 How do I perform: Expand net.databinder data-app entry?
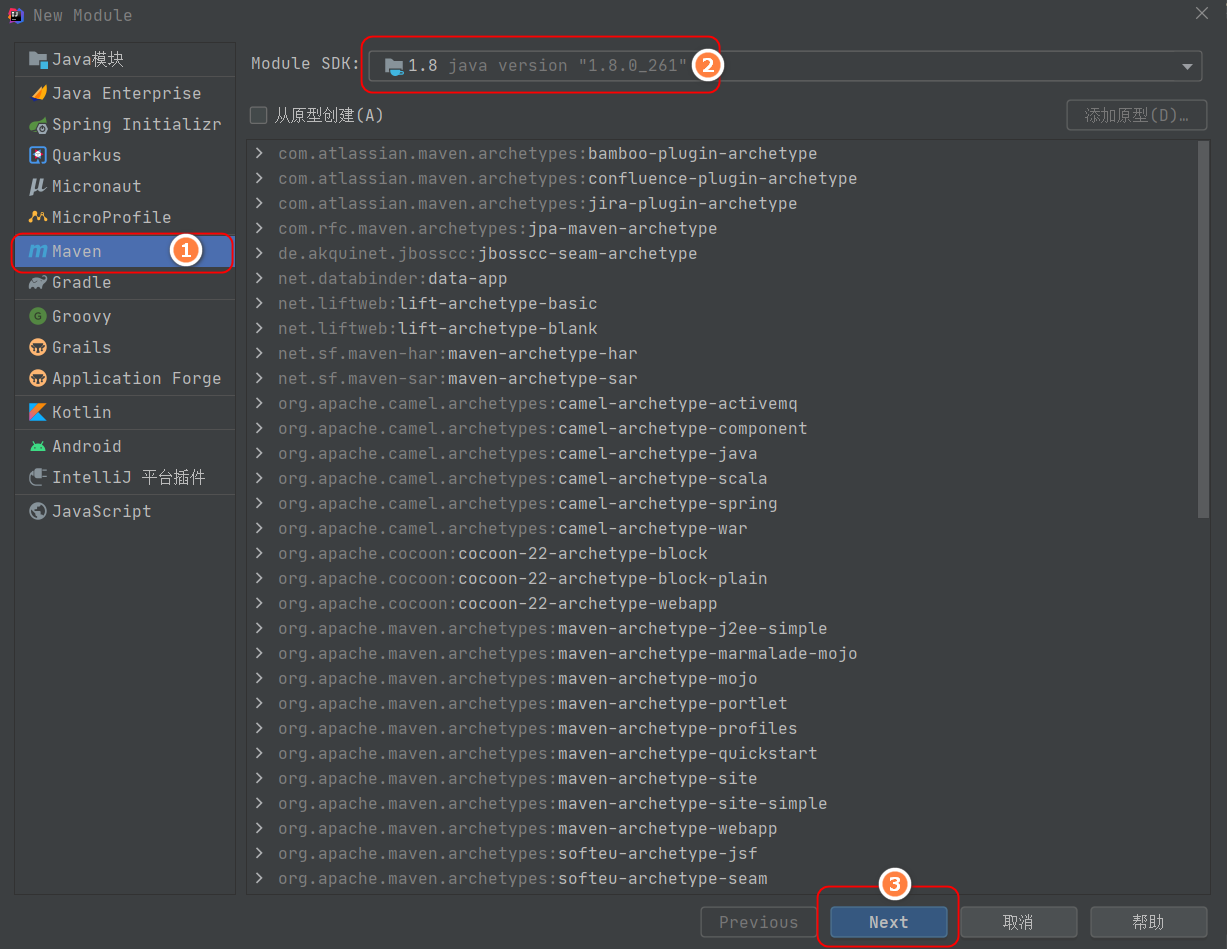pos(259,278)
